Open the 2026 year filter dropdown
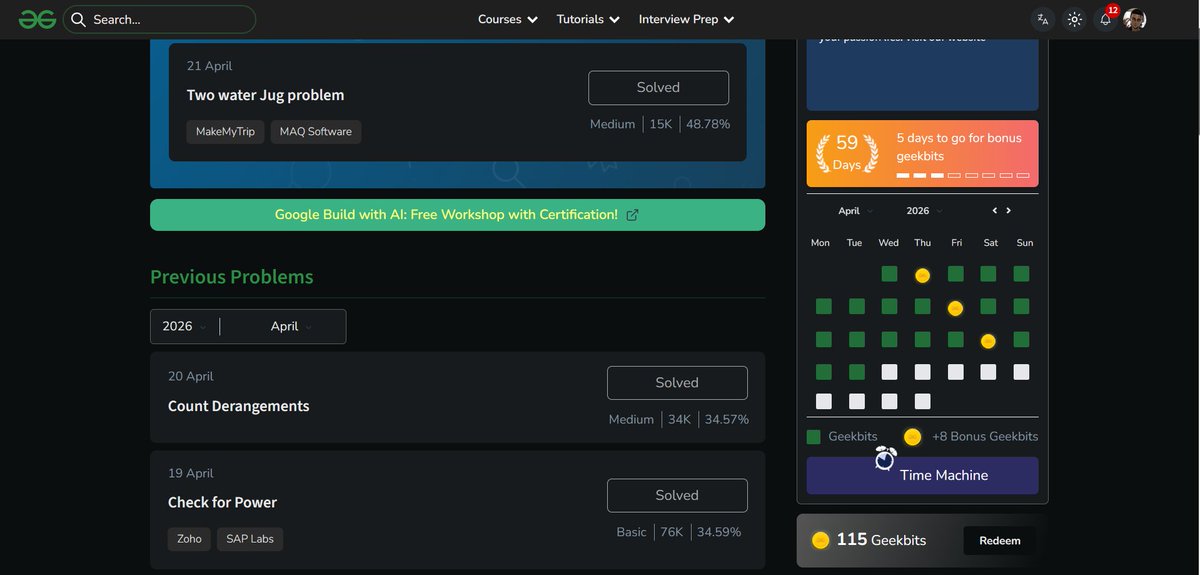1200x575 pixels. 185,326
